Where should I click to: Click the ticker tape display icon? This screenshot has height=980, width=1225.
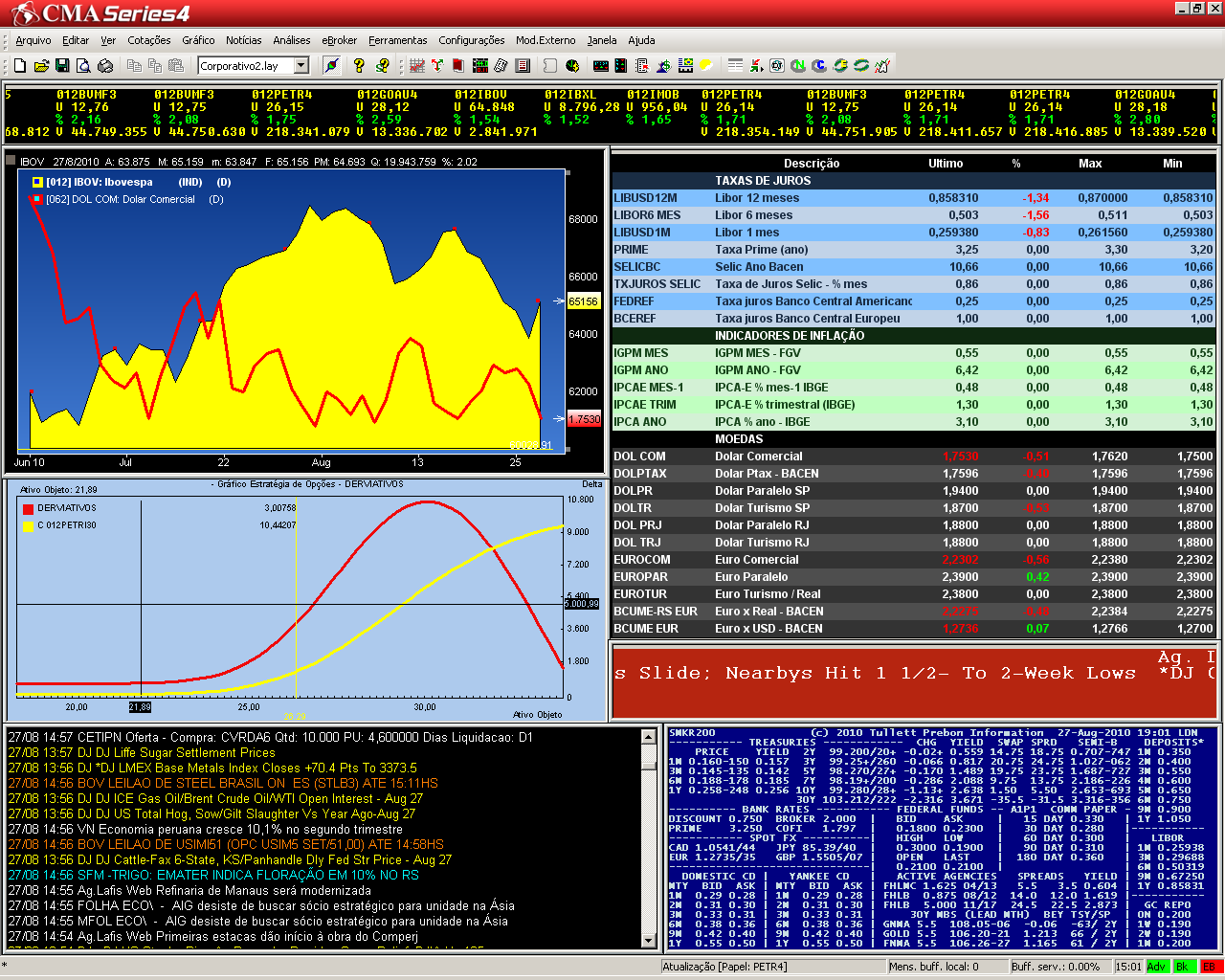pos(601,65)
